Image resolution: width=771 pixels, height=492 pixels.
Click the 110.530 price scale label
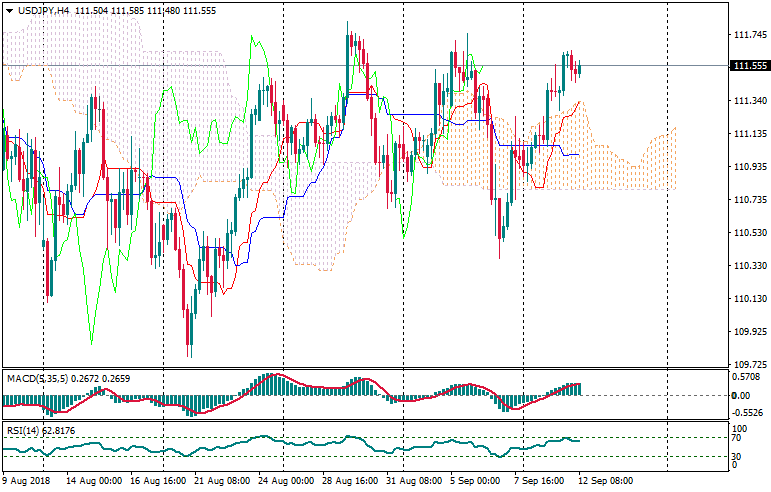tap(749, 233)
